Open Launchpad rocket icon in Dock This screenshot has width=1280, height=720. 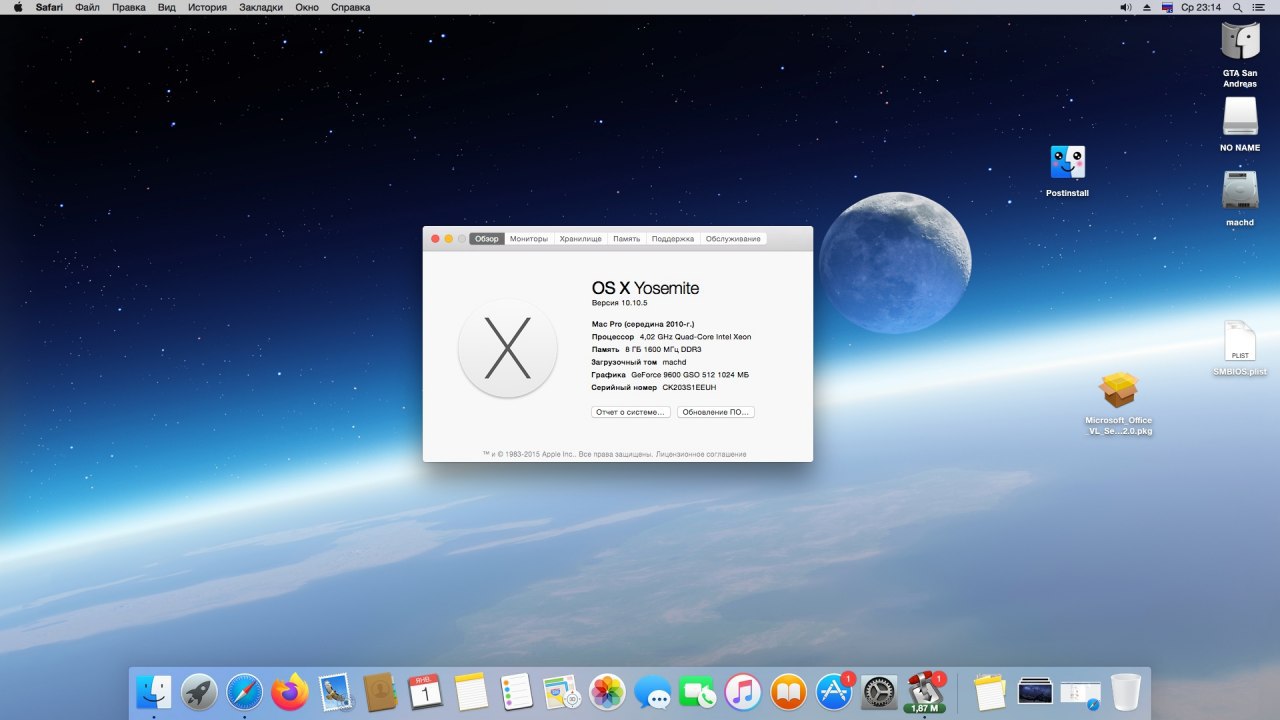pos(199,691)
